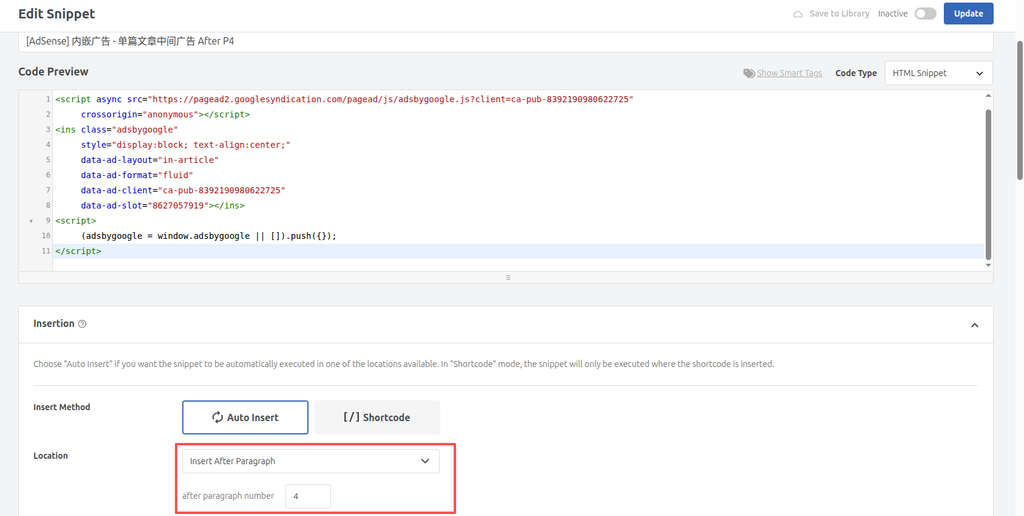Open the Insert After Paragraph location dropdown
Screen dimensions: 1024x516
(x=310, y=460)
